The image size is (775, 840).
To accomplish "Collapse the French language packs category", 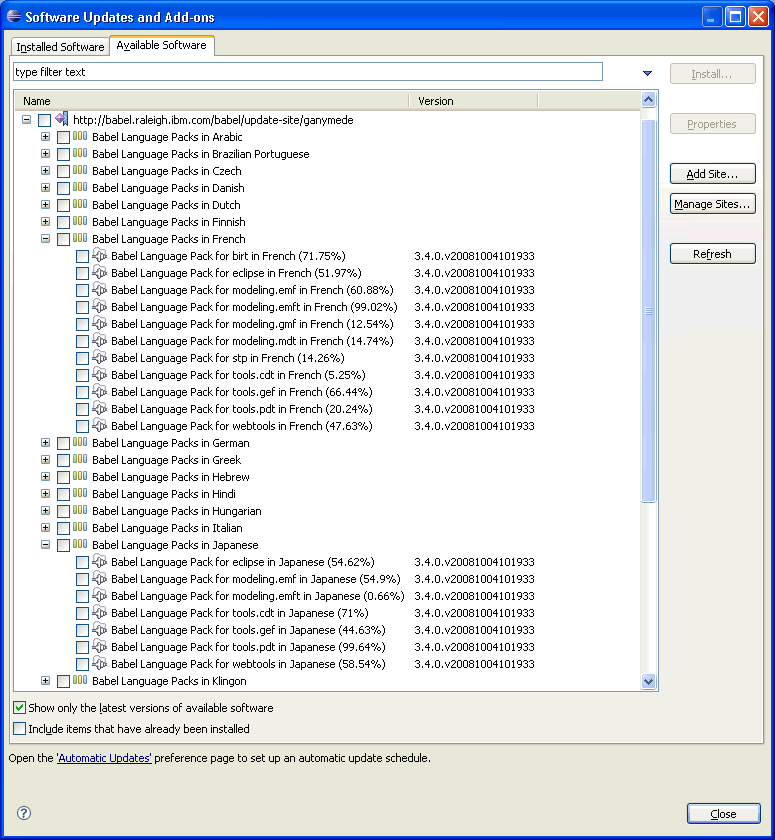I will click(45, 239).
